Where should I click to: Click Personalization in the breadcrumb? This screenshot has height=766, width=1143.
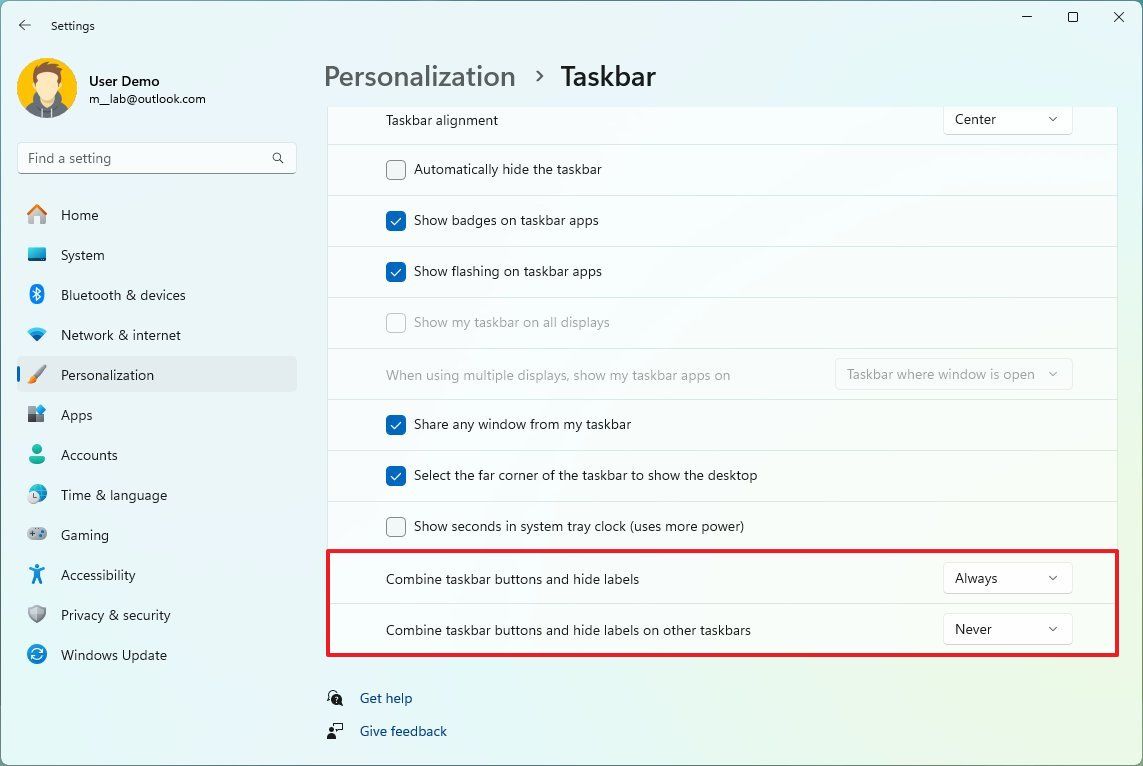pos(419,76)
